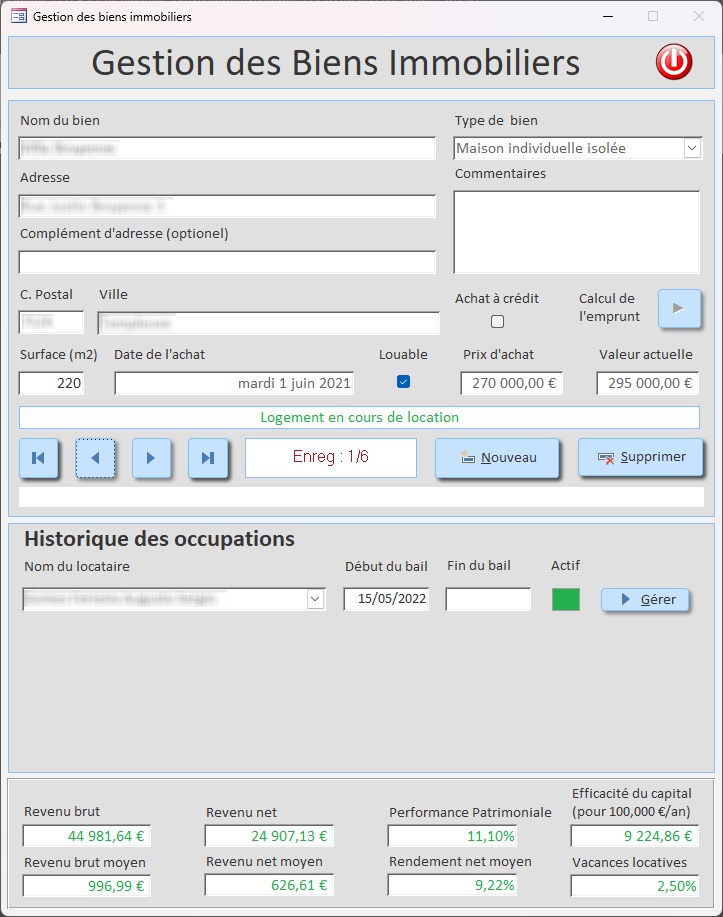Expand the Type de bien dropdown

coord(692,148)
